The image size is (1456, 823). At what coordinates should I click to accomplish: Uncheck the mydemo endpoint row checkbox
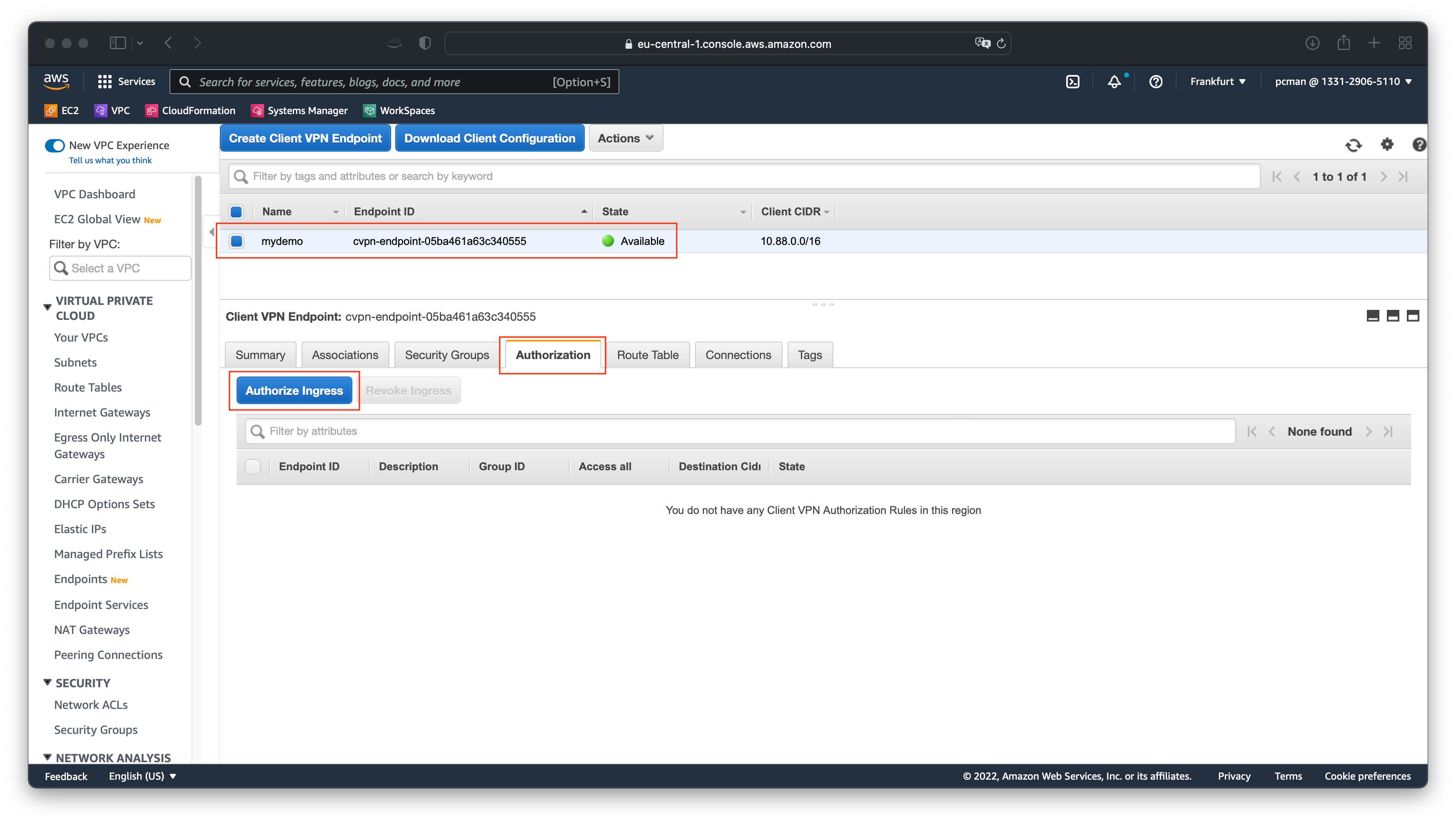[x=236, y=242]
